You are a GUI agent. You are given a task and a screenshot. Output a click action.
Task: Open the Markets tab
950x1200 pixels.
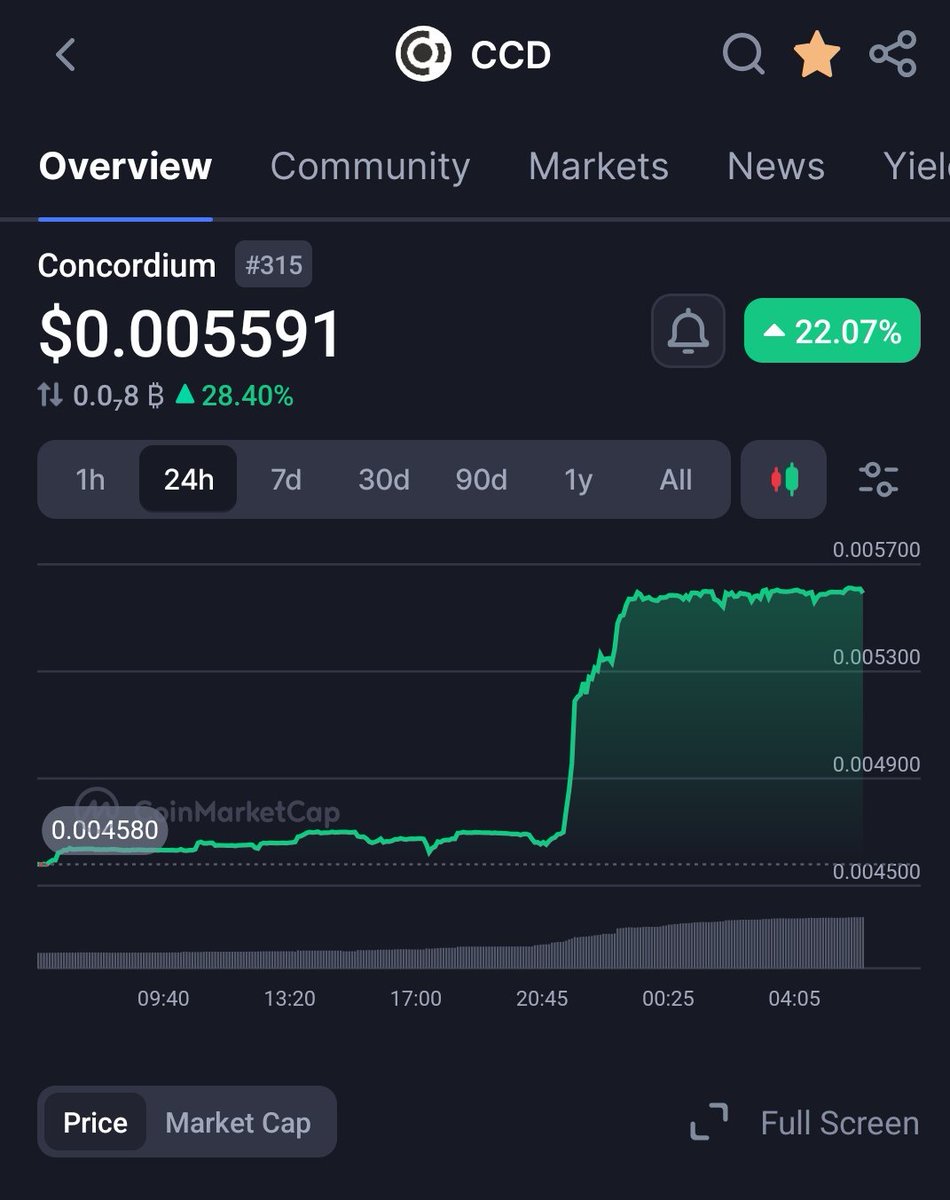[x=598, y=166]
